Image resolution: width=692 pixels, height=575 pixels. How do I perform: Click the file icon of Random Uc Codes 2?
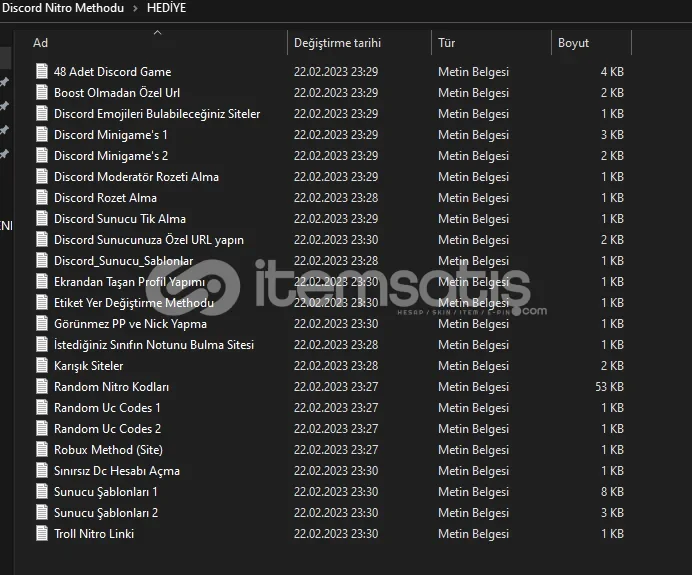pos(42,428)
